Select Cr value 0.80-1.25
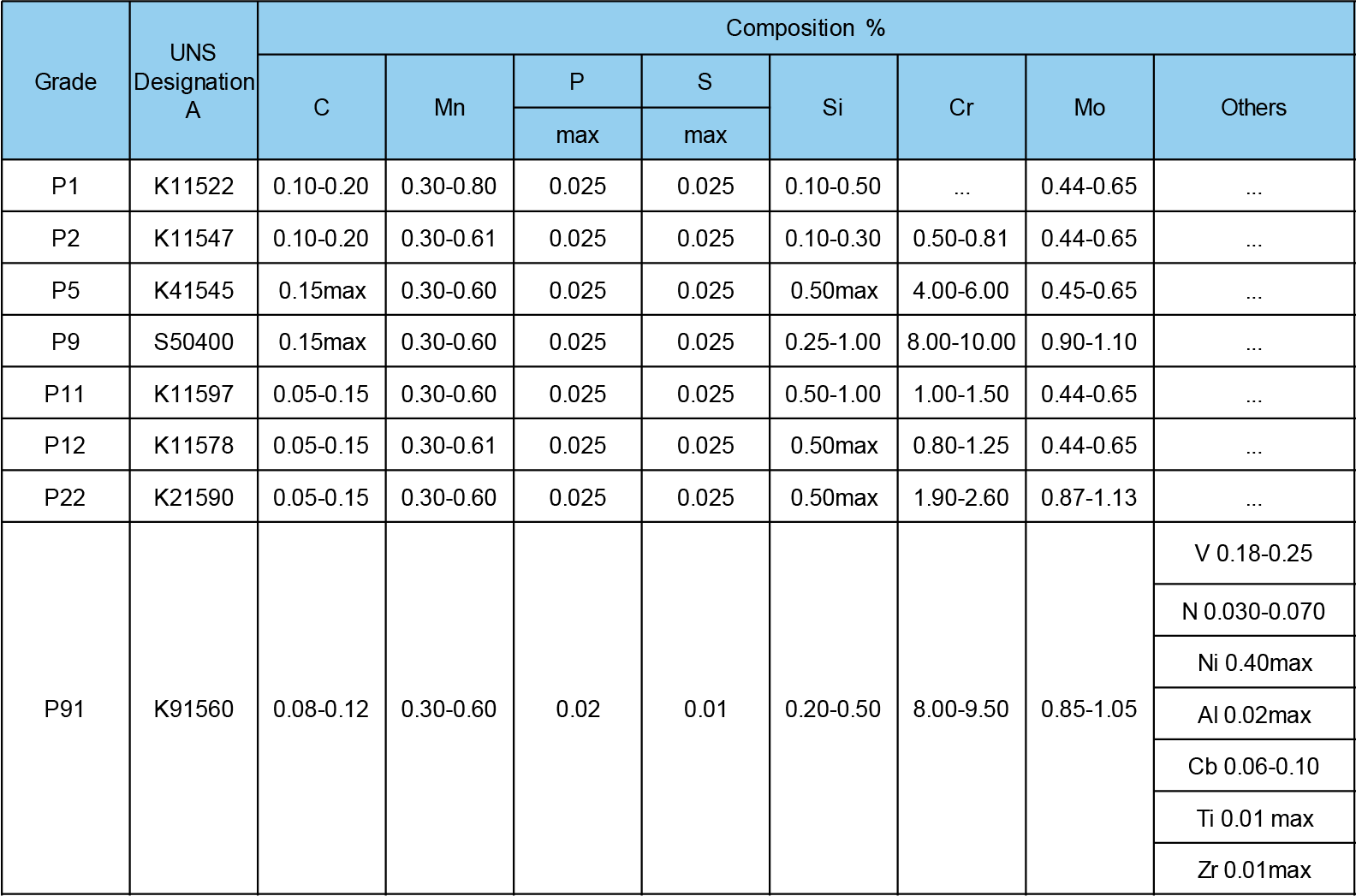The image size is (1356, 896). (961, 445)
